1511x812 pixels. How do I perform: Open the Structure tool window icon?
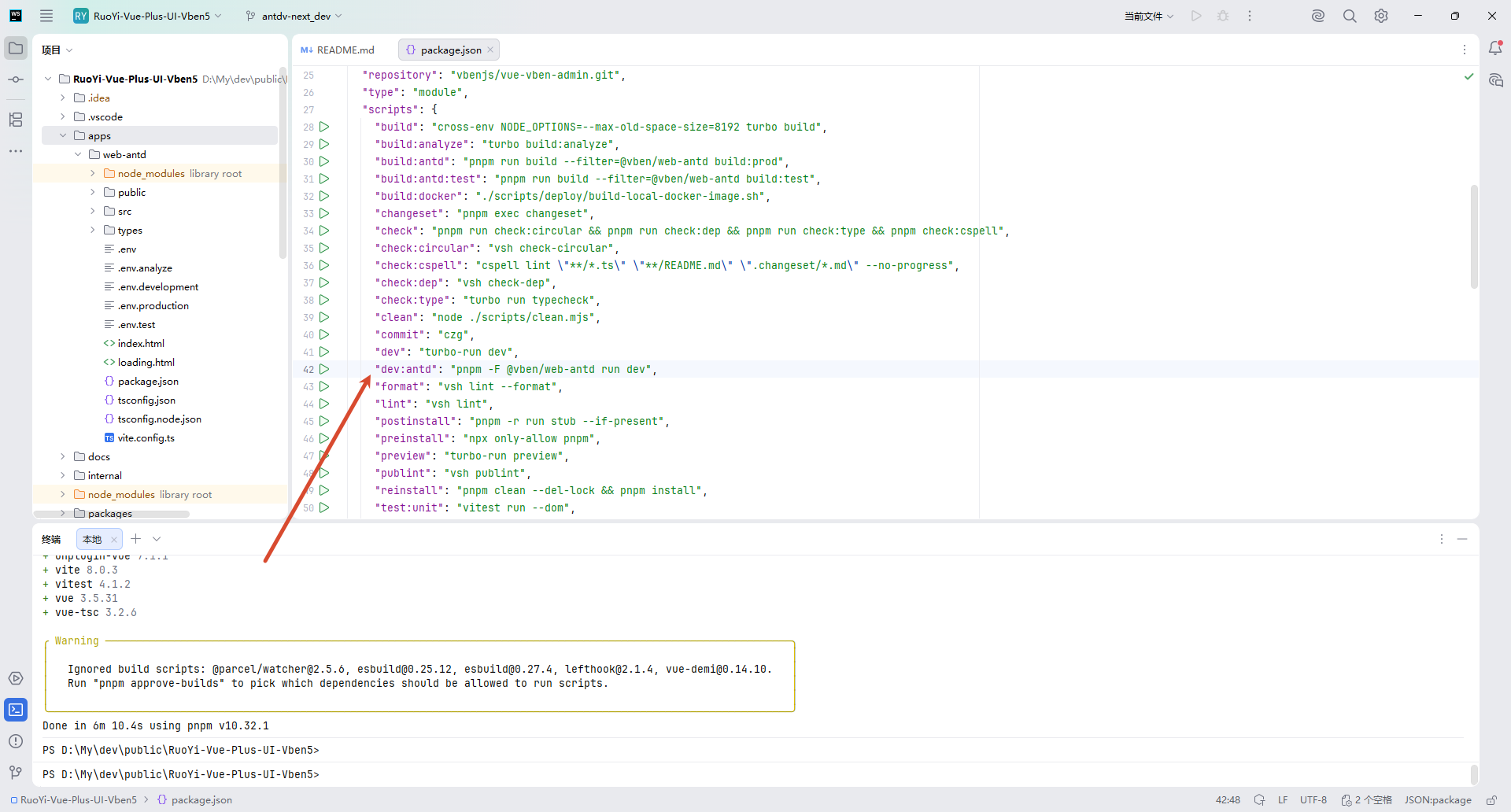point(16,120)
